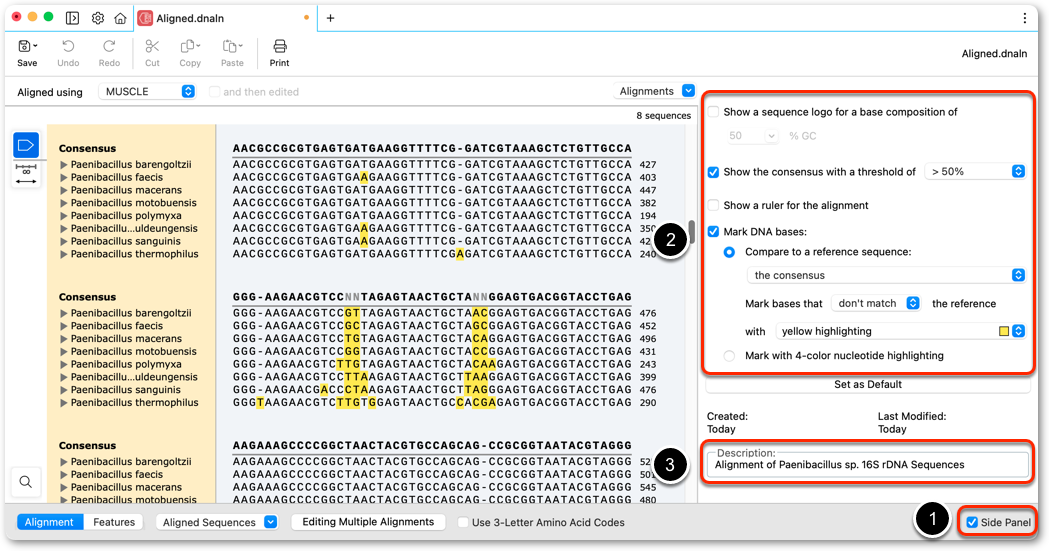Viewport: 1049px width, 551px height.
Task: Select 'Compare to a reference sequence' radio
Action: [729, 252]
